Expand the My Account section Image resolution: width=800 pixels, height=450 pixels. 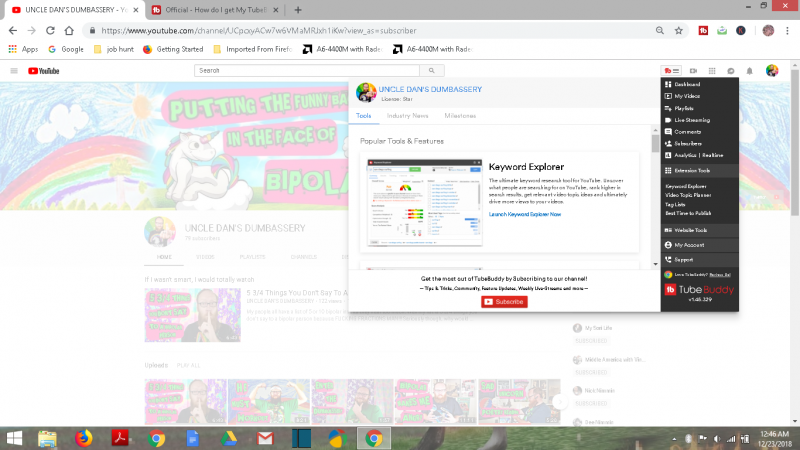click(x=690, y=244)
